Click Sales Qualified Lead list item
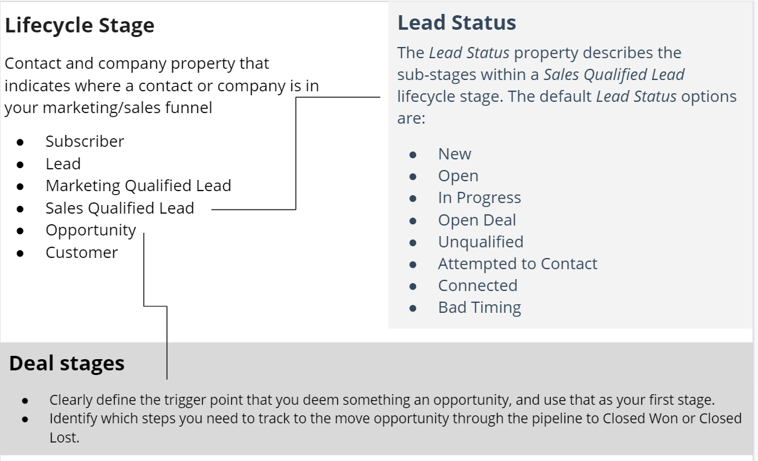Image resolution: width=758 pixels, height=461 pixels. pyautogui.click(x=120, y=208)
